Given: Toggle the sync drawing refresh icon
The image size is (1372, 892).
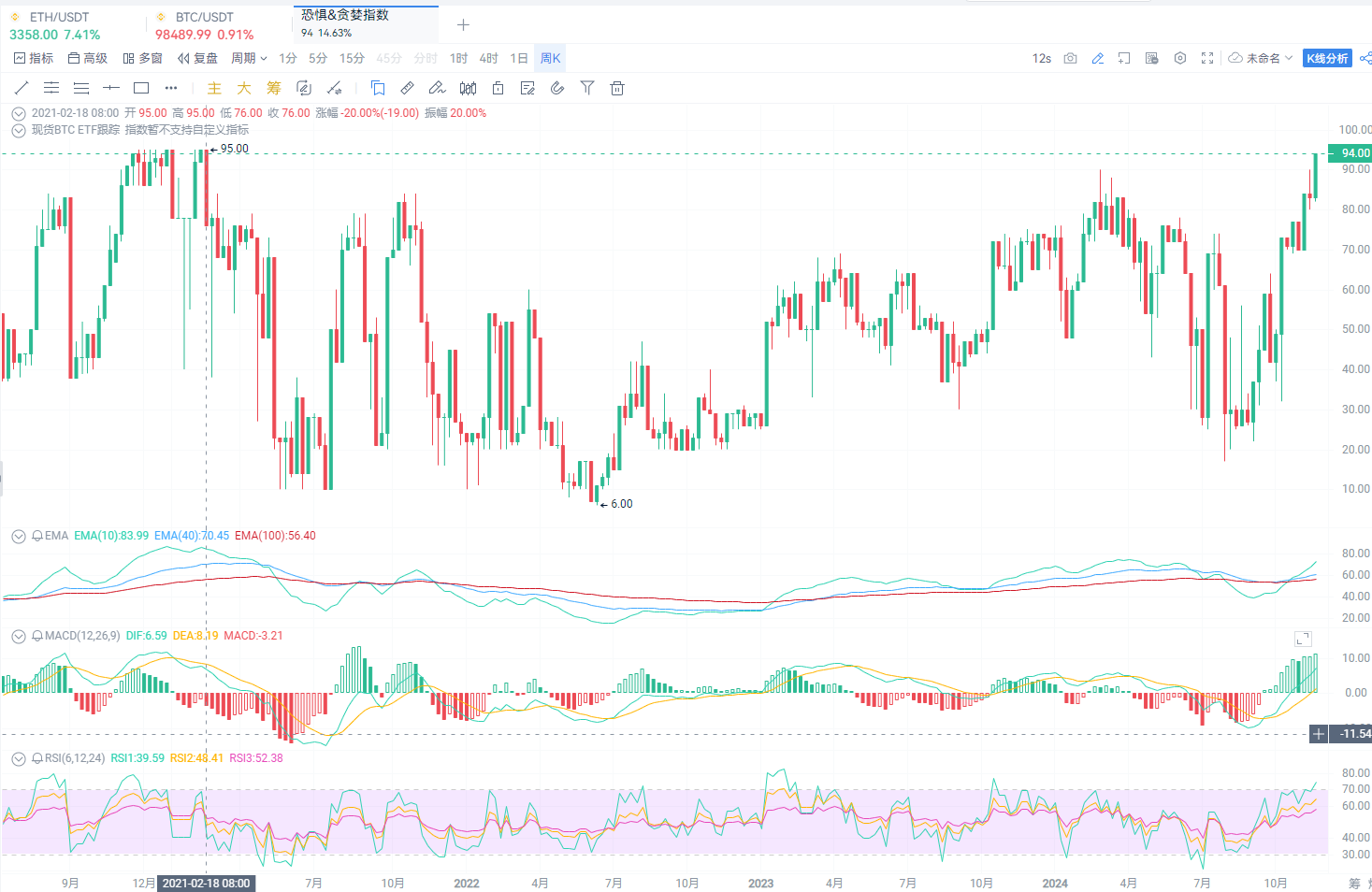Looking at the screenshot, I should tap(304, 88).
